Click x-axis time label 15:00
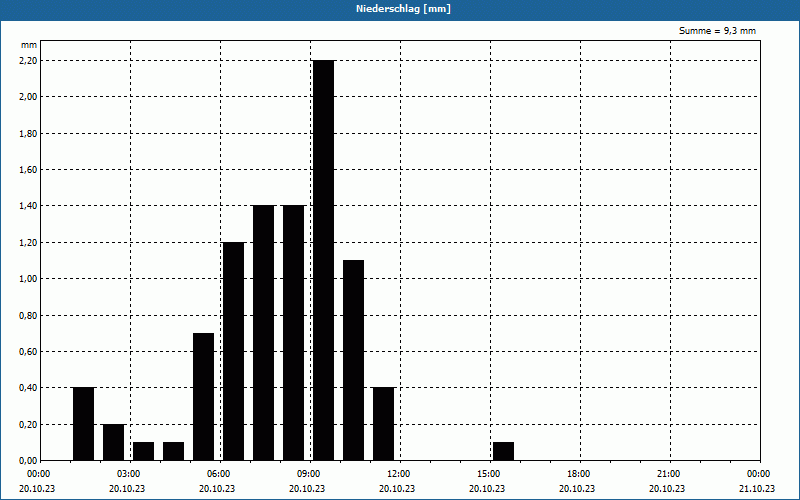This screenshot has width=800, height=500. coord(490,474)
